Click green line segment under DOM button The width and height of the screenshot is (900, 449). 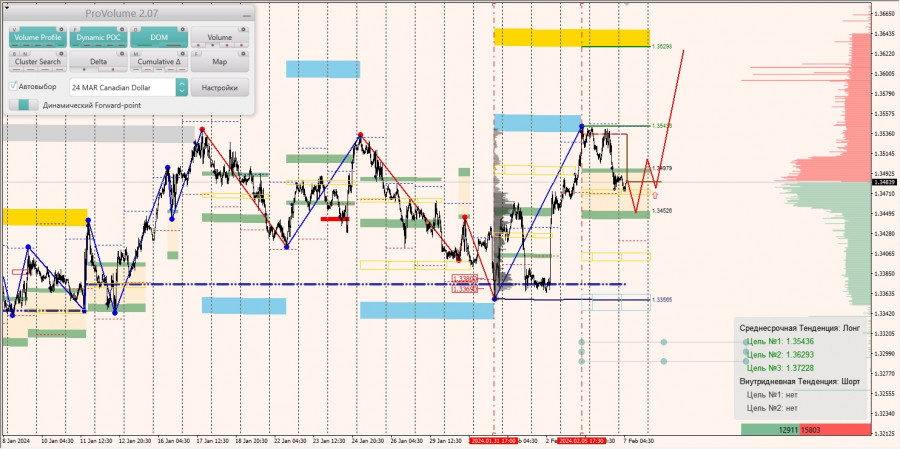[145, 45]
